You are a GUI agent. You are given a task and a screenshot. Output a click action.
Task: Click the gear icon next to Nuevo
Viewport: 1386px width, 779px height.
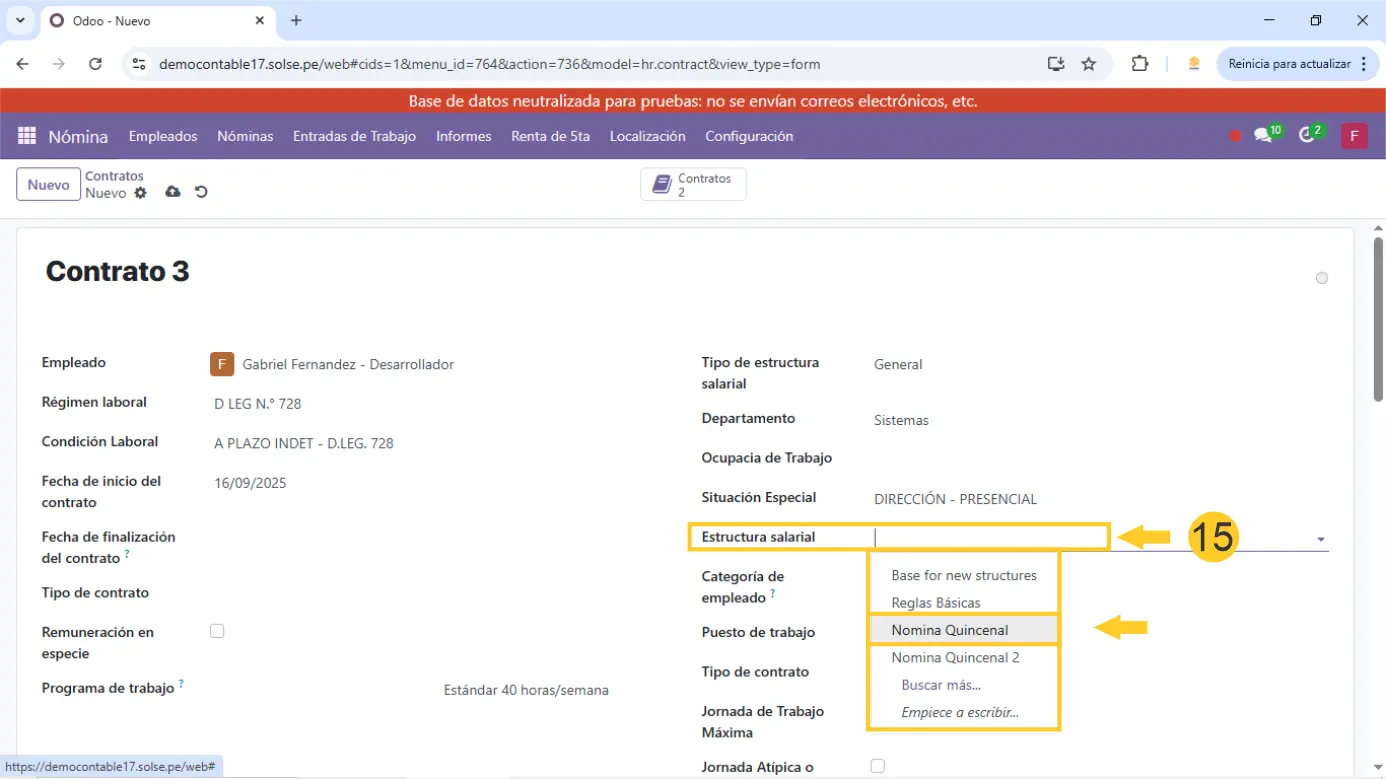[x=140, y=193]
